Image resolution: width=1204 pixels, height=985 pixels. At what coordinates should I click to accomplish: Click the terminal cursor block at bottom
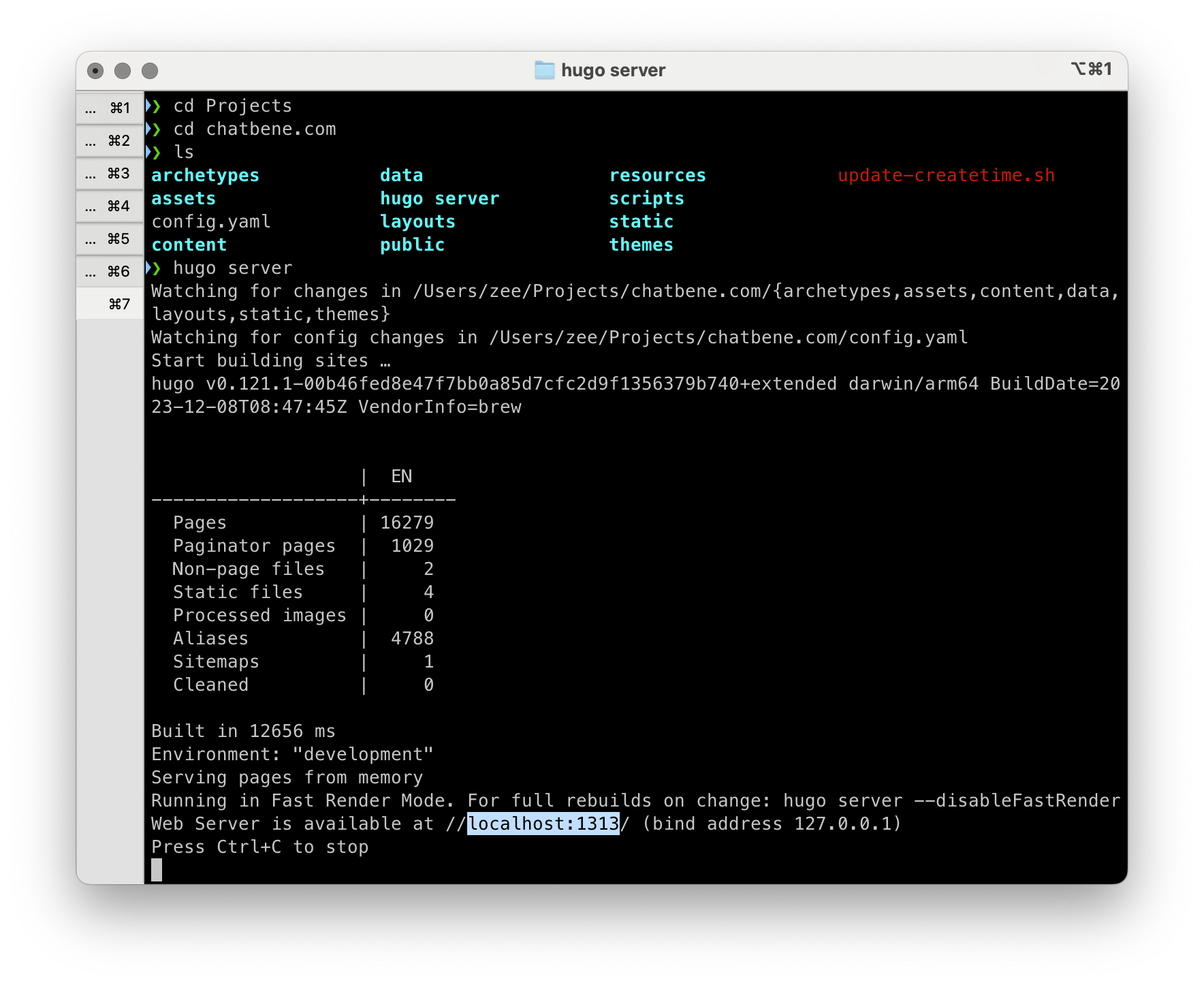(x=157, y=870)
